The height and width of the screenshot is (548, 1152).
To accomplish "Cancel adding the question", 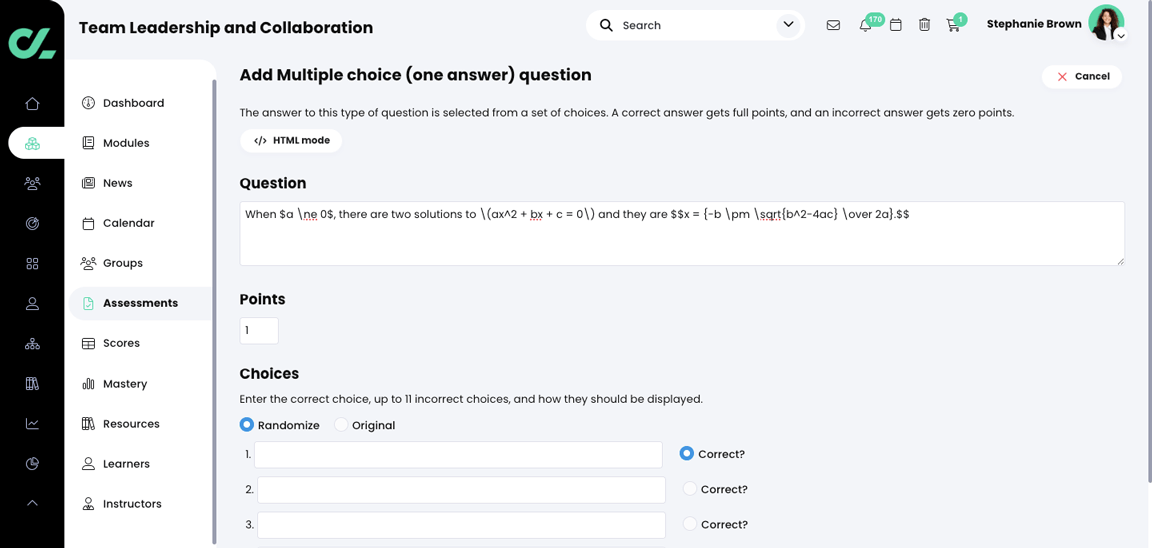I will [1082, 76].
